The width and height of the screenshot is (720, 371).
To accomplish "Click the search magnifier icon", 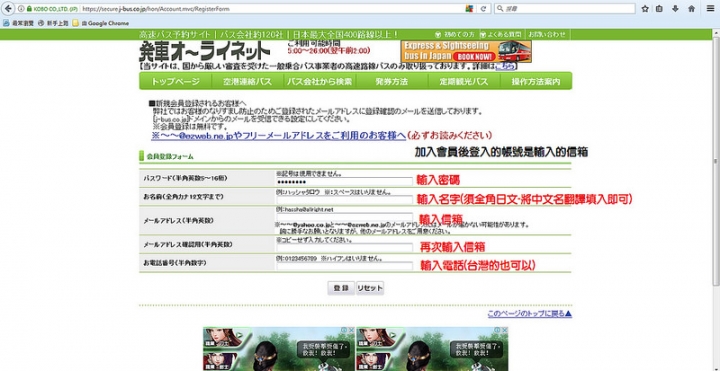I will pyautogui.click(x=500, y=9).
